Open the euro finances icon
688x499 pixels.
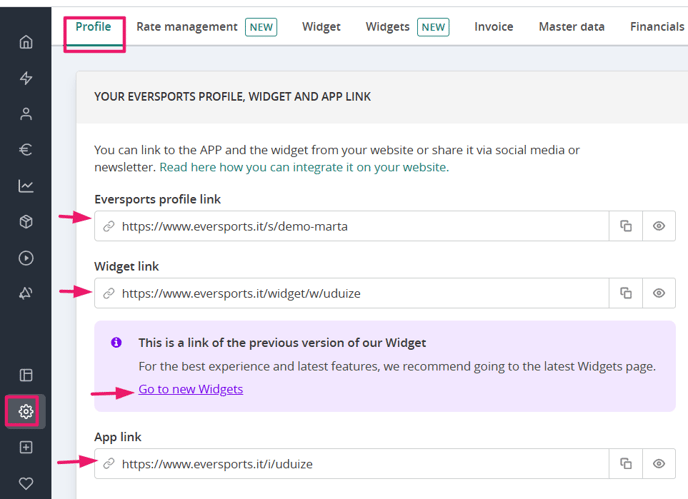coord(26,150)
